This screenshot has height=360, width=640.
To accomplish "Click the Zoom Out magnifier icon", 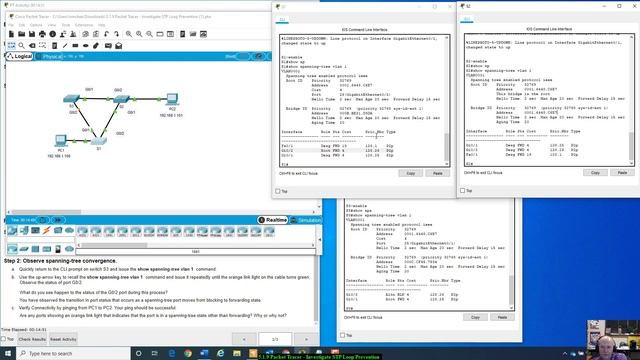I will pos(149,34).
